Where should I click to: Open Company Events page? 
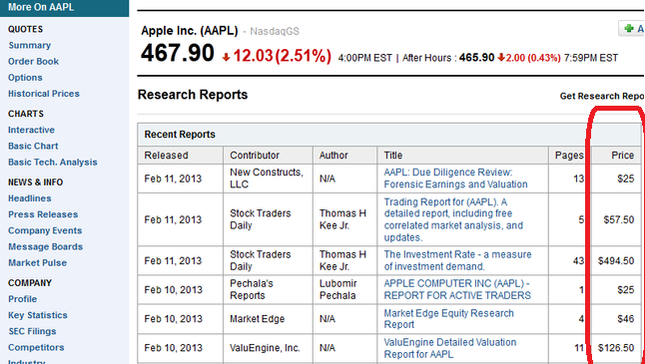(x=45, y=230)
